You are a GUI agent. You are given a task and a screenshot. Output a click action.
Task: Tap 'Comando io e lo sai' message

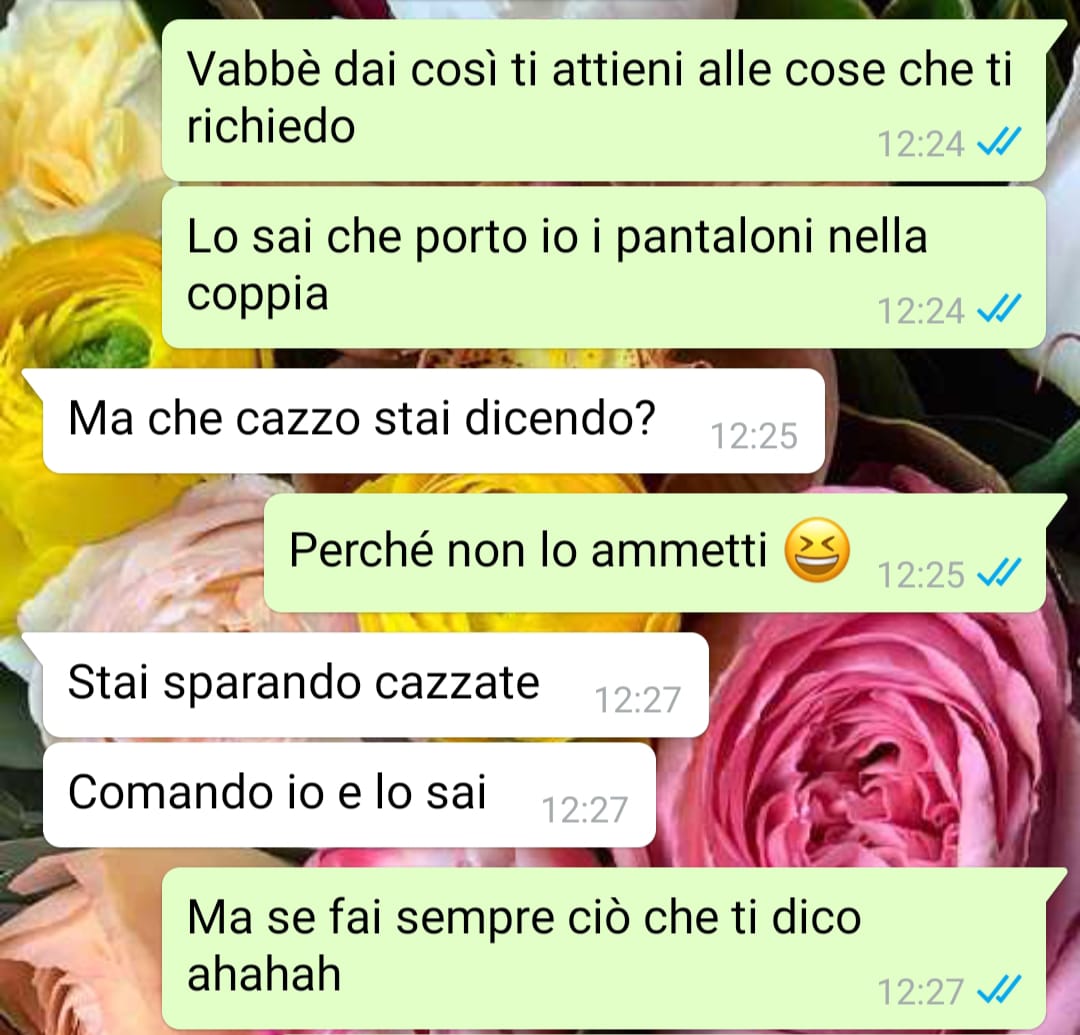349,795
